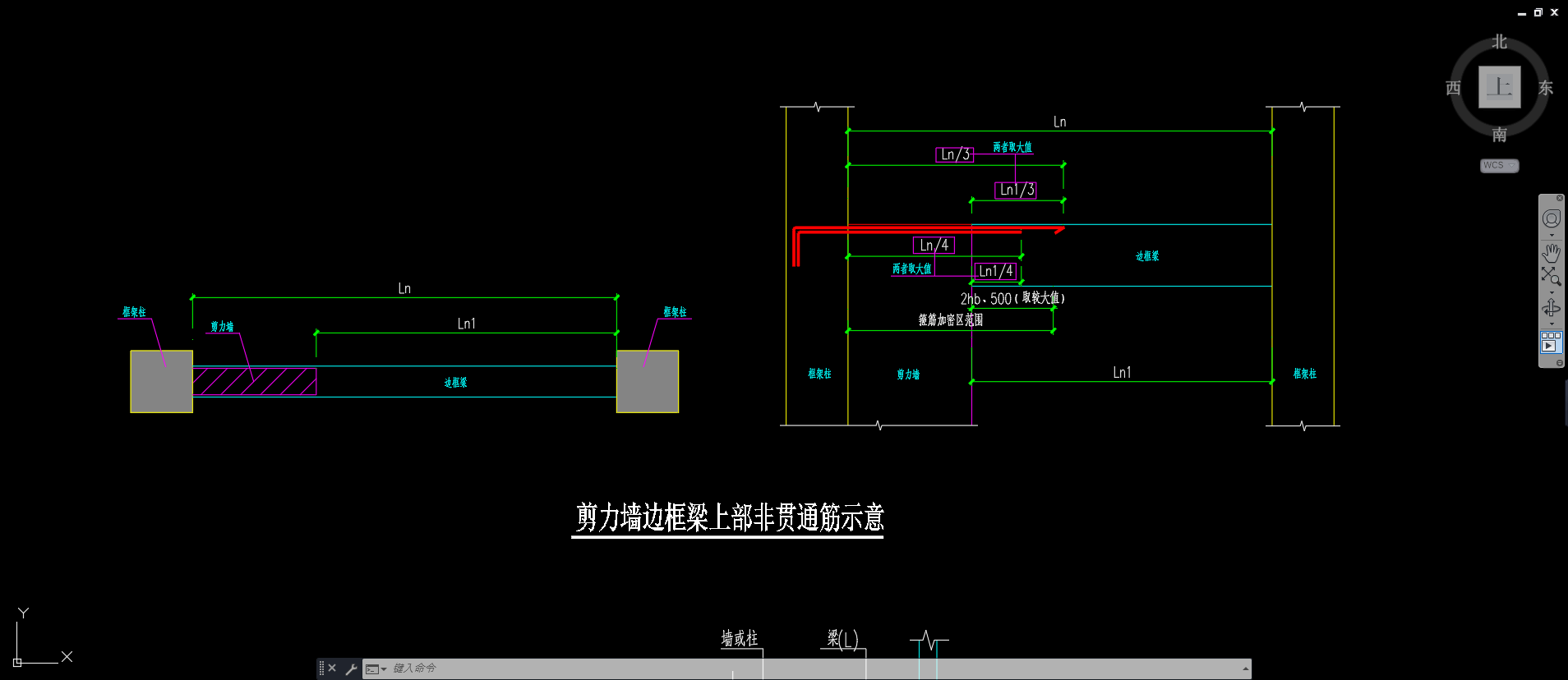Rotate view to north 北 on ViewCube

[x=1500, y=42]
